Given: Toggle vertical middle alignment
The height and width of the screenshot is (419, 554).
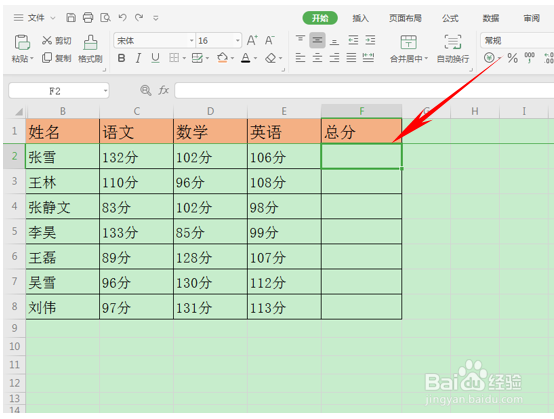Looking at the screenshot, I should 317,40.
